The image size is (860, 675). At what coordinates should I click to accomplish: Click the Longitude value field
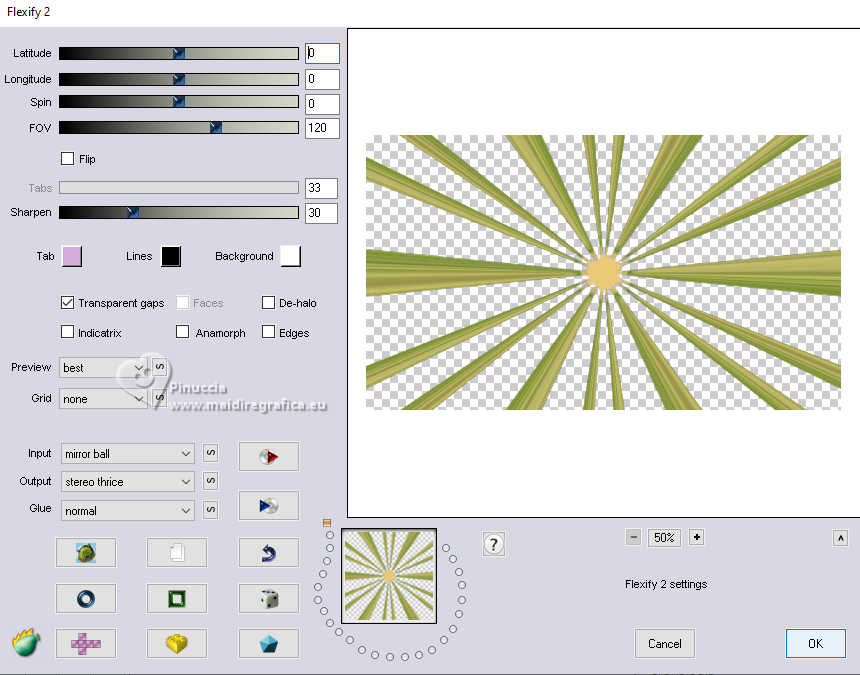pos(322,79)
